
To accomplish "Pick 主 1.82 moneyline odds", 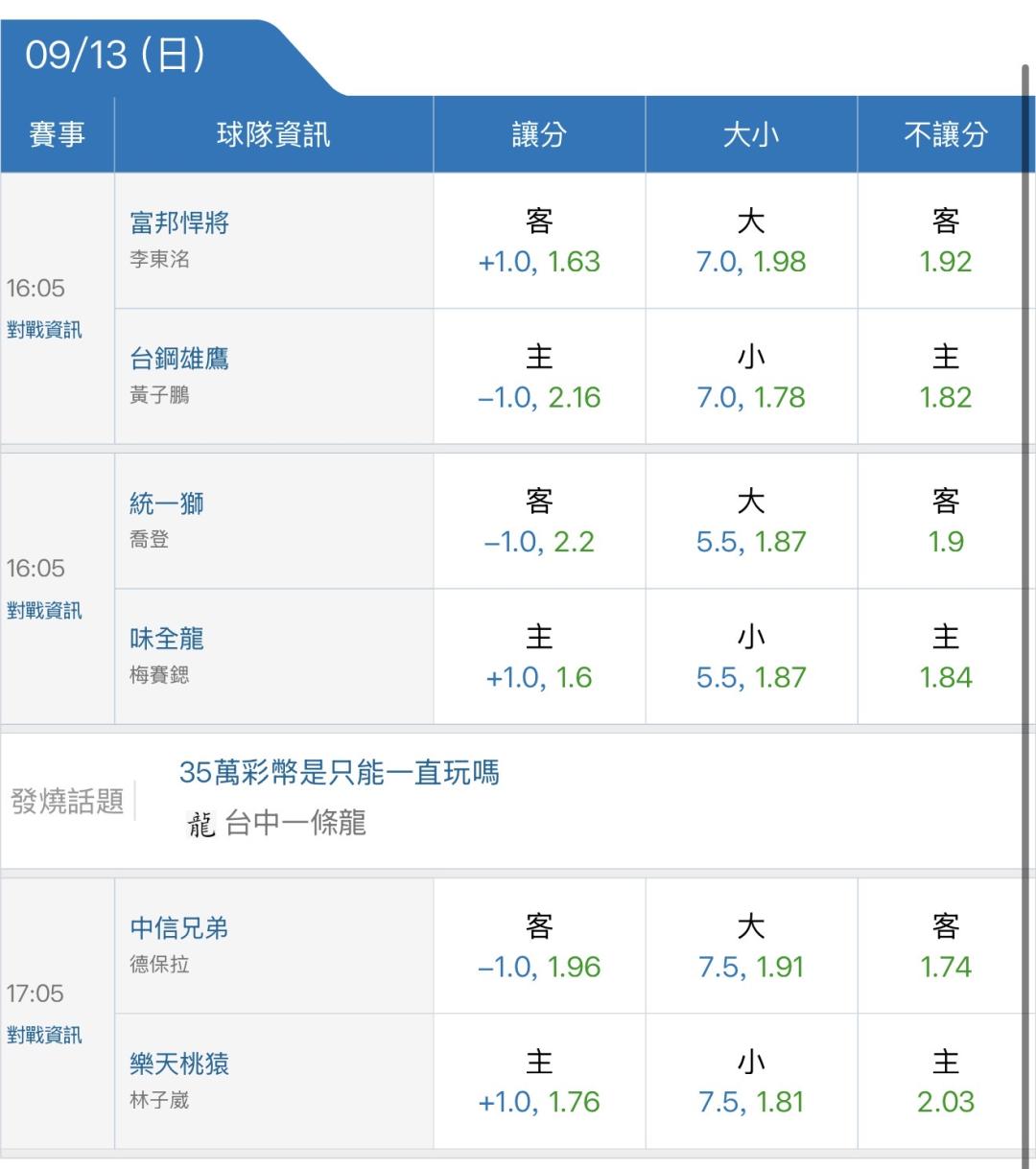I will tap(945, 376).
